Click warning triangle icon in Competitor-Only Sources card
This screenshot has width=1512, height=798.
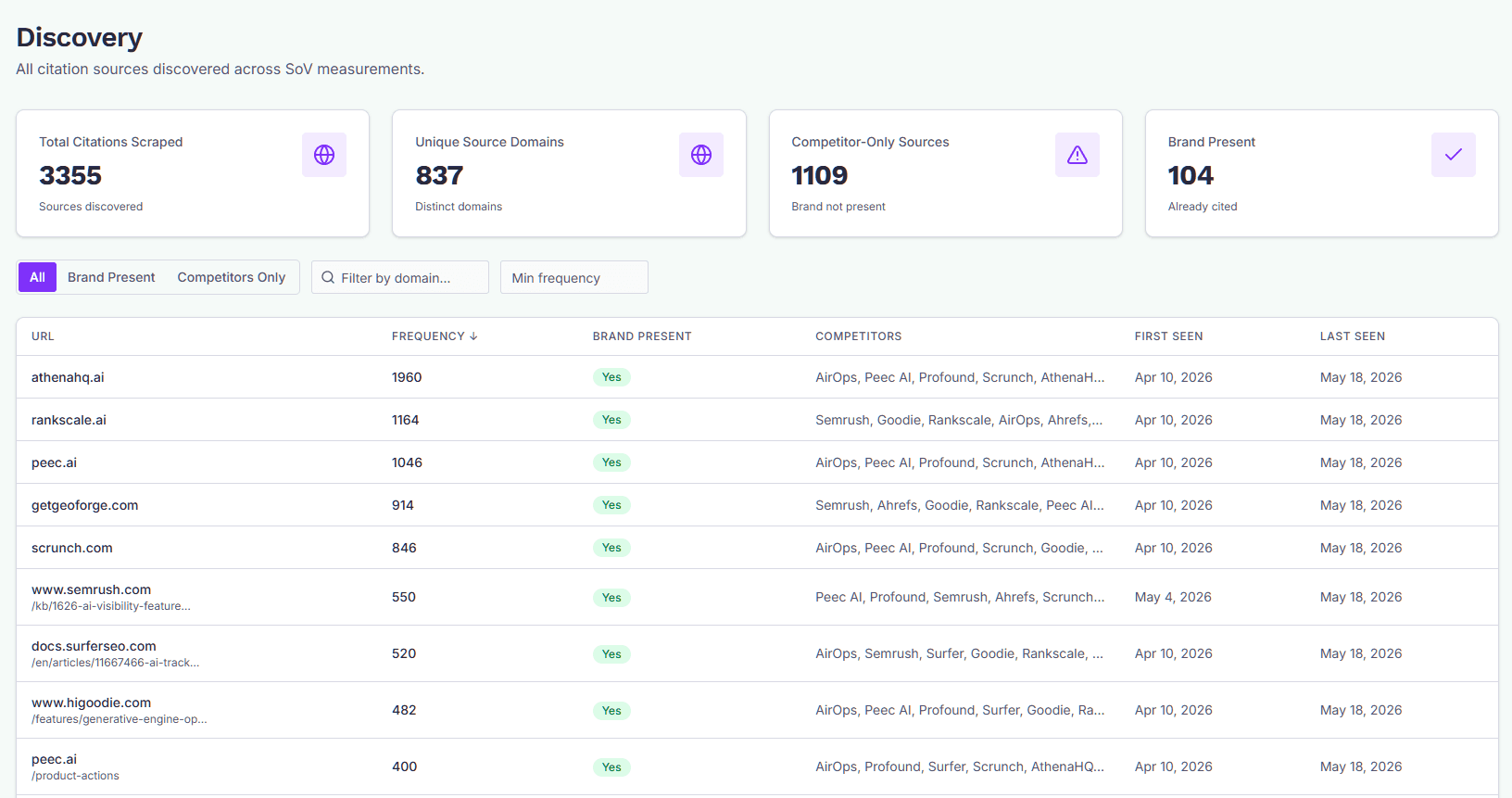(x=1077, y=155)
